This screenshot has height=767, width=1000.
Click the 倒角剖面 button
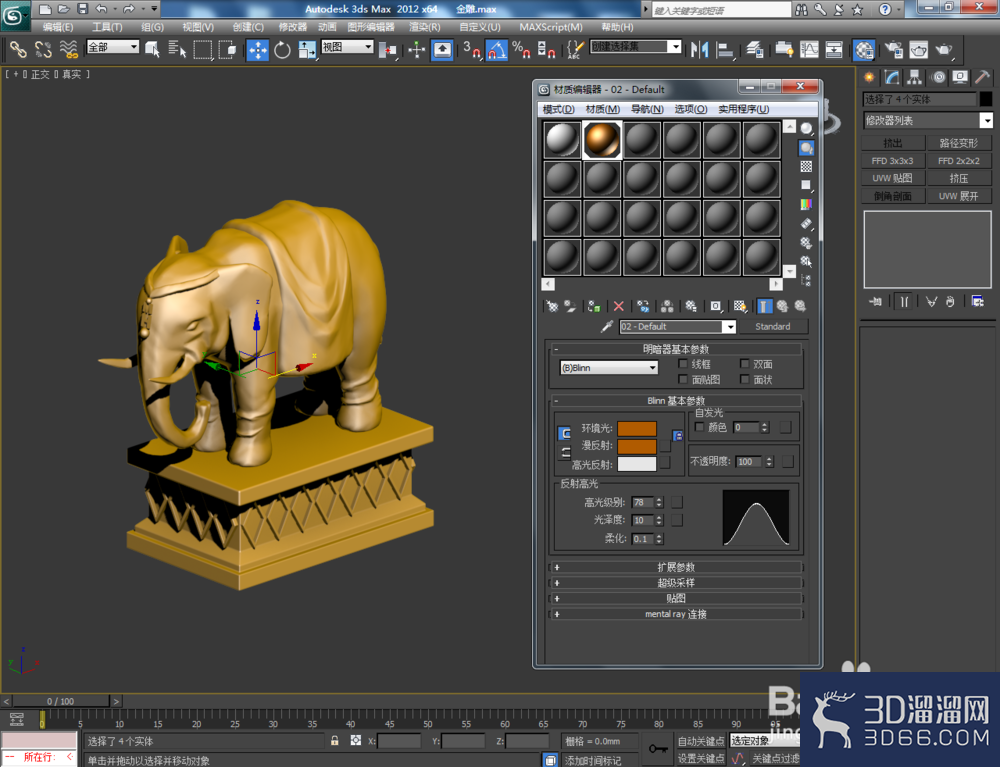click(893, 196)
